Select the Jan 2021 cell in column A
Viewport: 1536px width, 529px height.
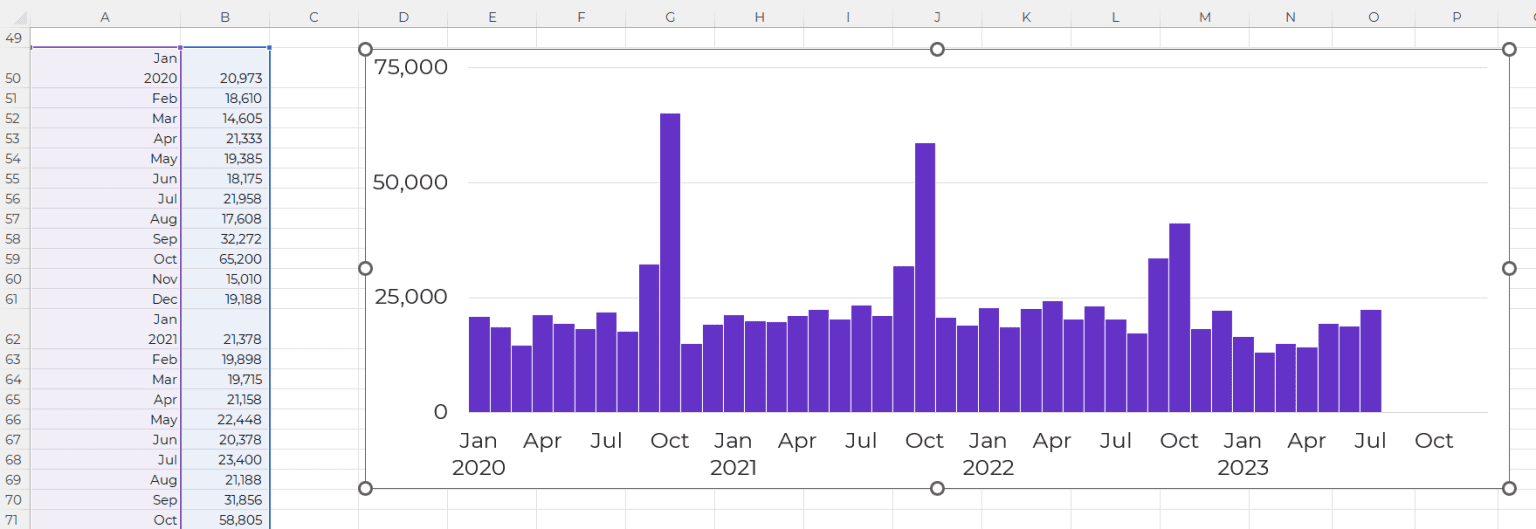[105, 329]
